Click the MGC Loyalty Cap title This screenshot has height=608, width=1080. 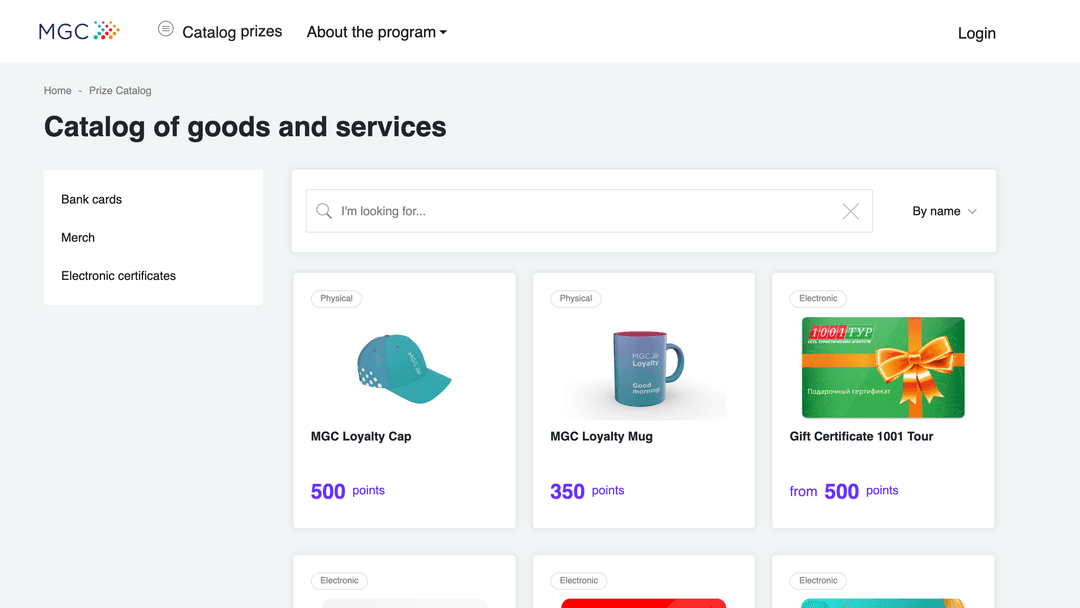(x=361, y=436)
